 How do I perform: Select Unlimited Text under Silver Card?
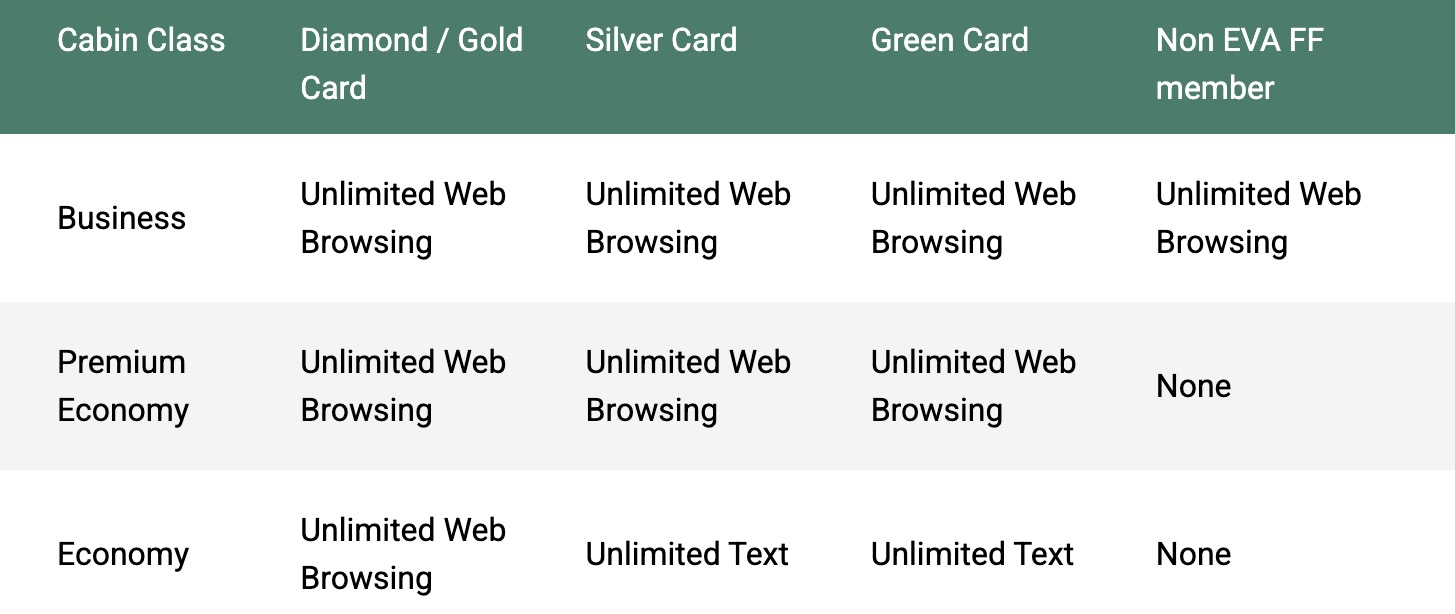point(687,554)
